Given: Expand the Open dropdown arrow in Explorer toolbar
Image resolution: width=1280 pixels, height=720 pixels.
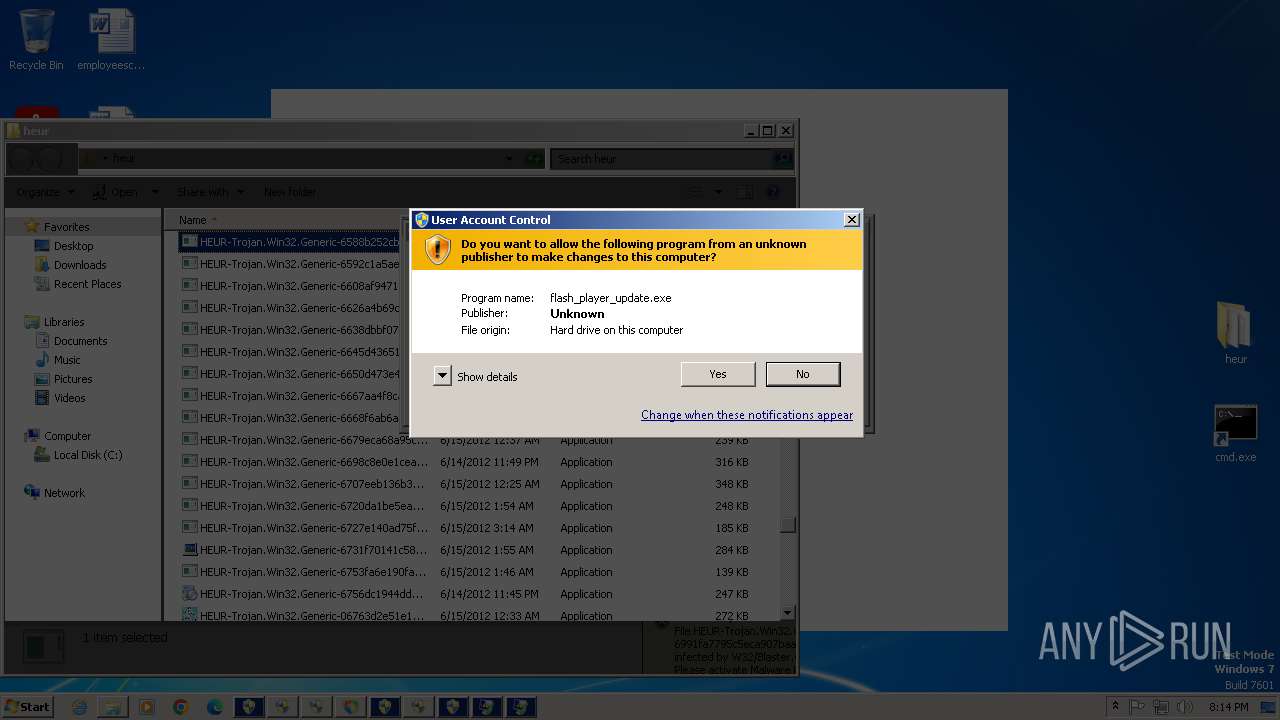Looking at the screenshot, I should coord(155,192).
